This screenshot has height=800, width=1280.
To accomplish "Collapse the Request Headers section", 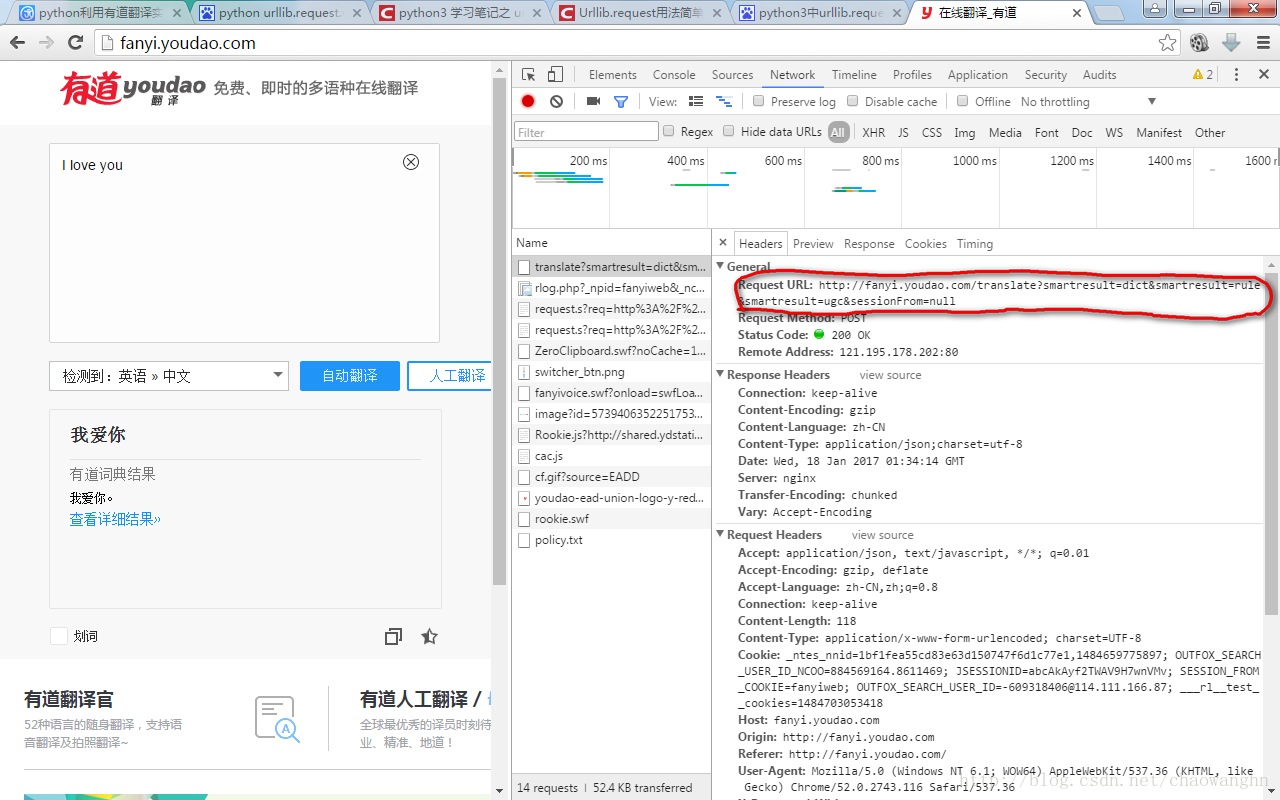I will coord(721,534).
